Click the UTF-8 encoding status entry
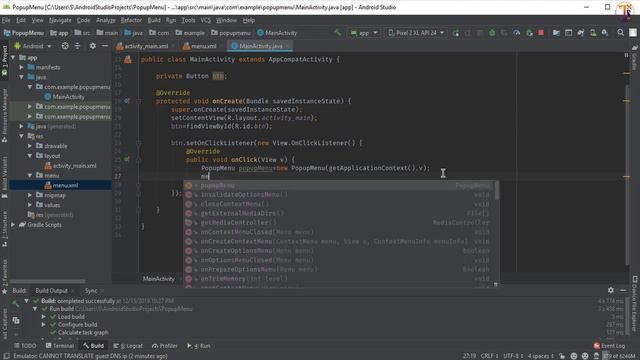Viewport: 640px width, 360px height. coord(513,356)
